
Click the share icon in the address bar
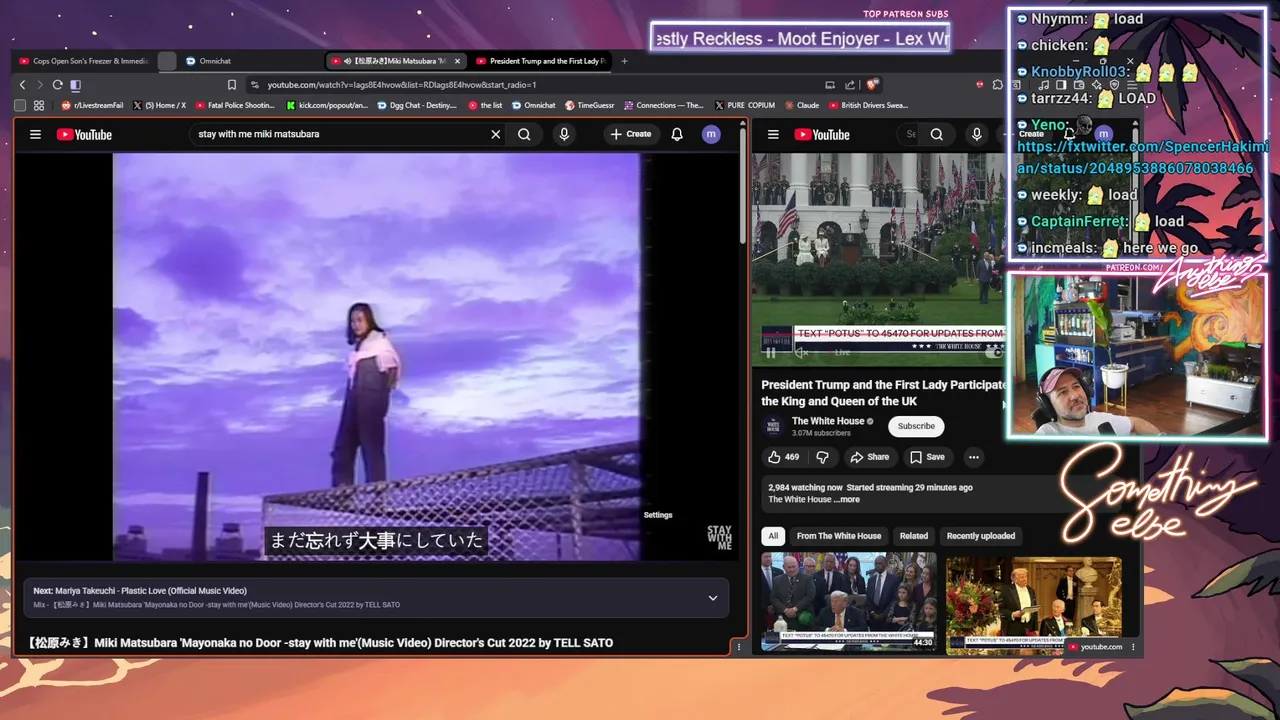tap(850, 85)
